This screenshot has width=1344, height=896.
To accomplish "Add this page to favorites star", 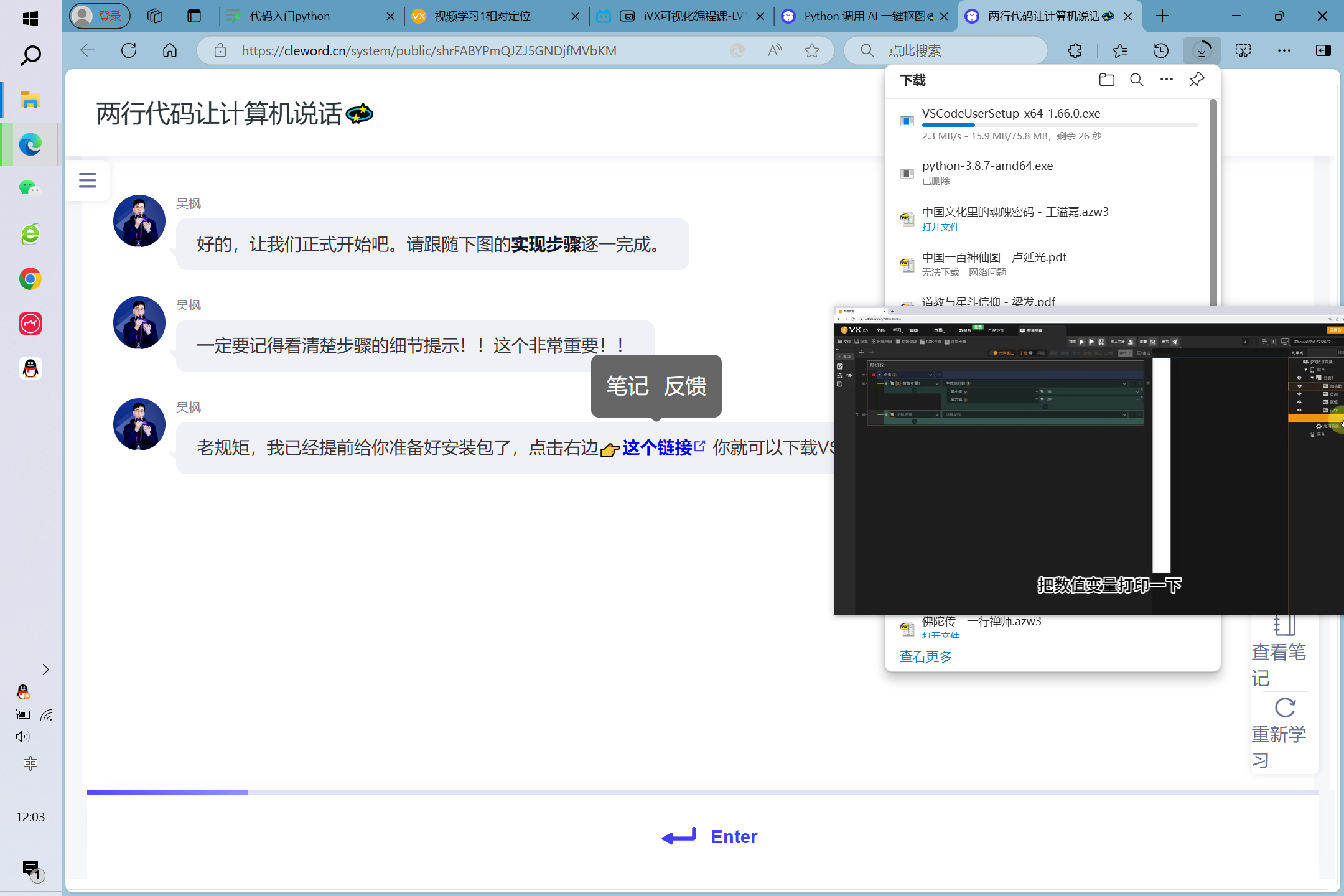I will point(812,50).
